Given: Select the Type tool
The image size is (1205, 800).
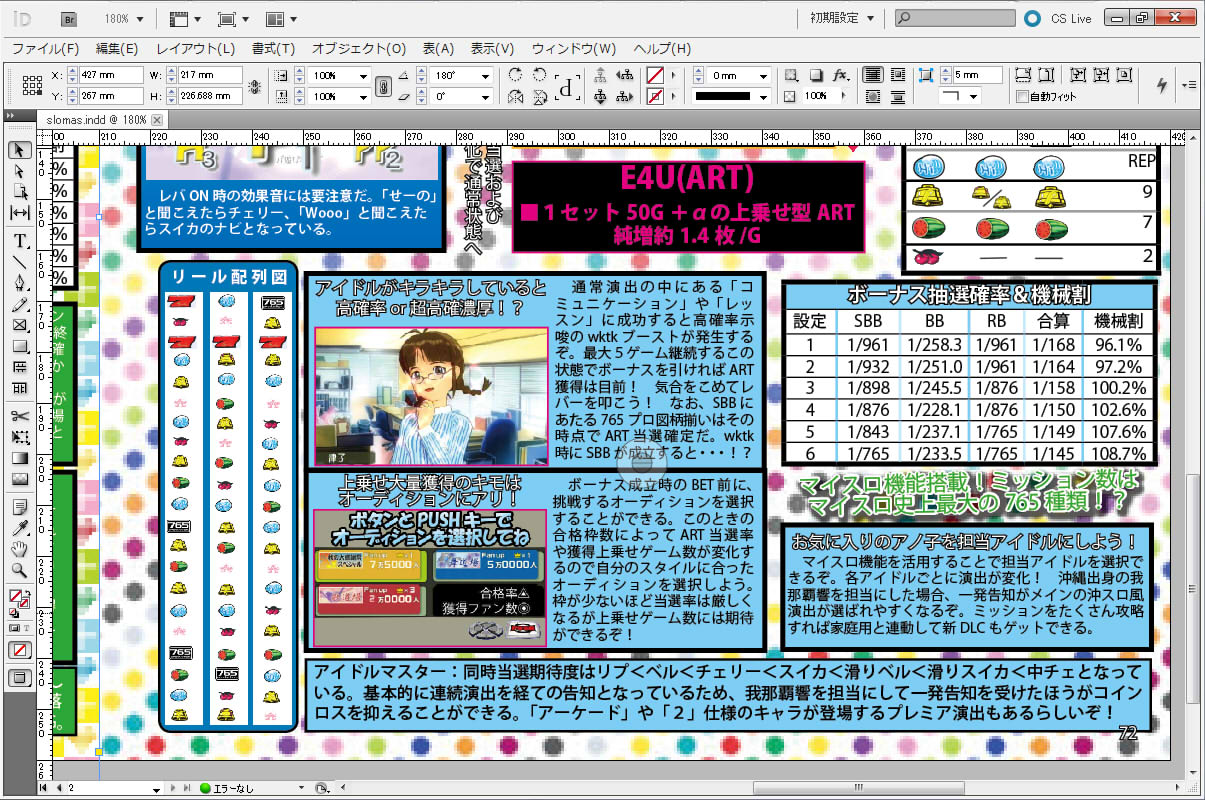Looking at the screenshot, I should coord(19,241).
